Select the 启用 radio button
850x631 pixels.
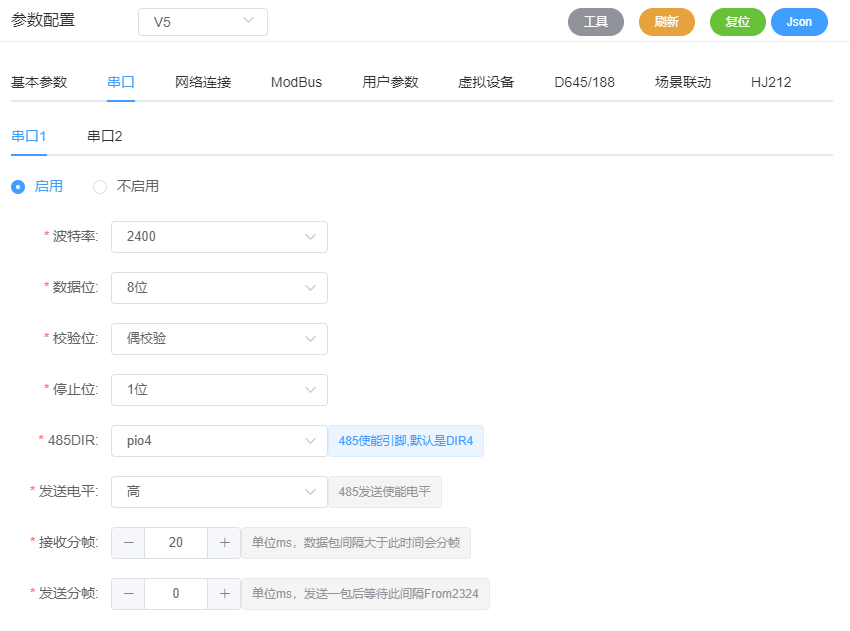[18, 186]
